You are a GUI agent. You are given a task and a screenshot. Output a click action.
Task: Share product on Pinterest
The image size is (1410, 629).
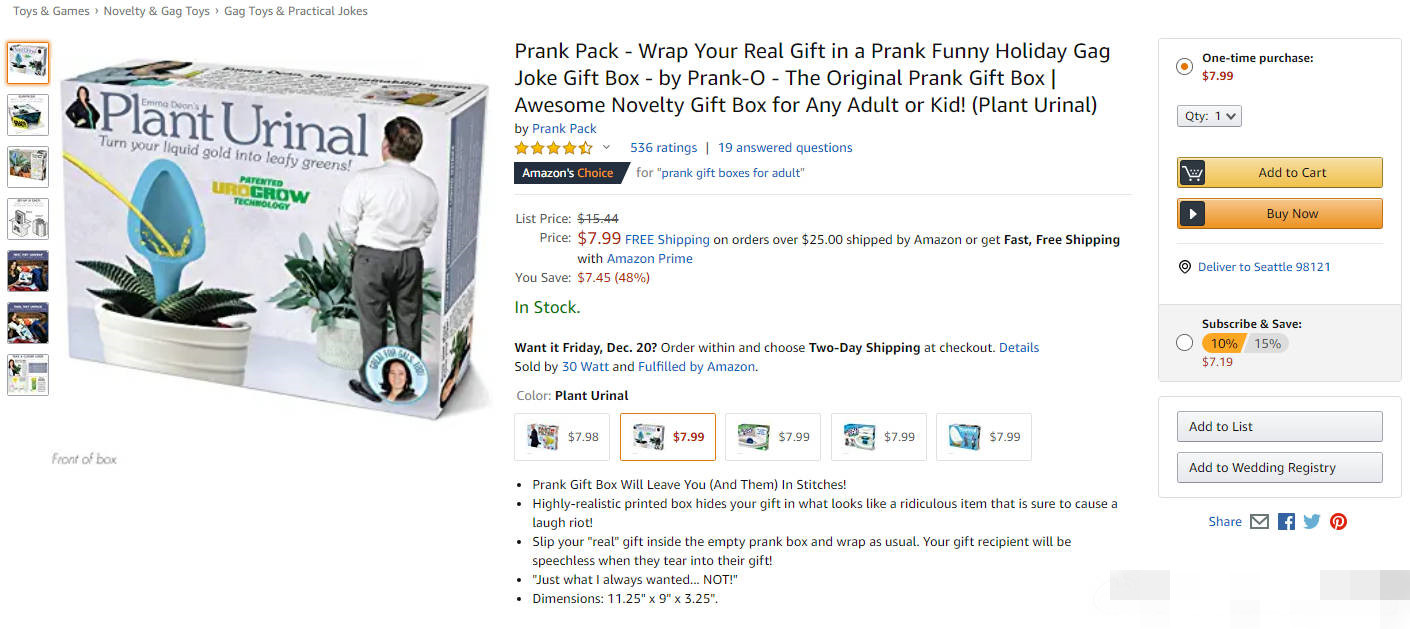click(x=1338, y=521)
